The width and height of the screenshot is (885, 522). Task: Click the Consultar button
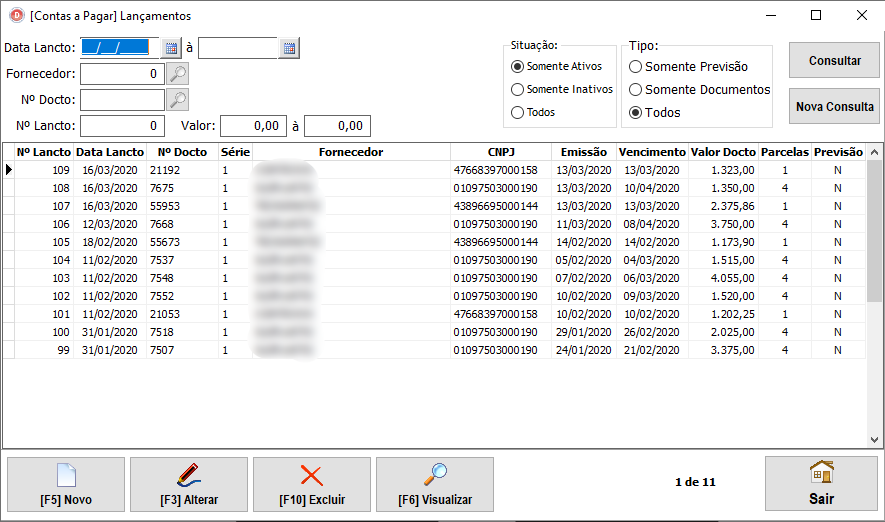[835, 60]
